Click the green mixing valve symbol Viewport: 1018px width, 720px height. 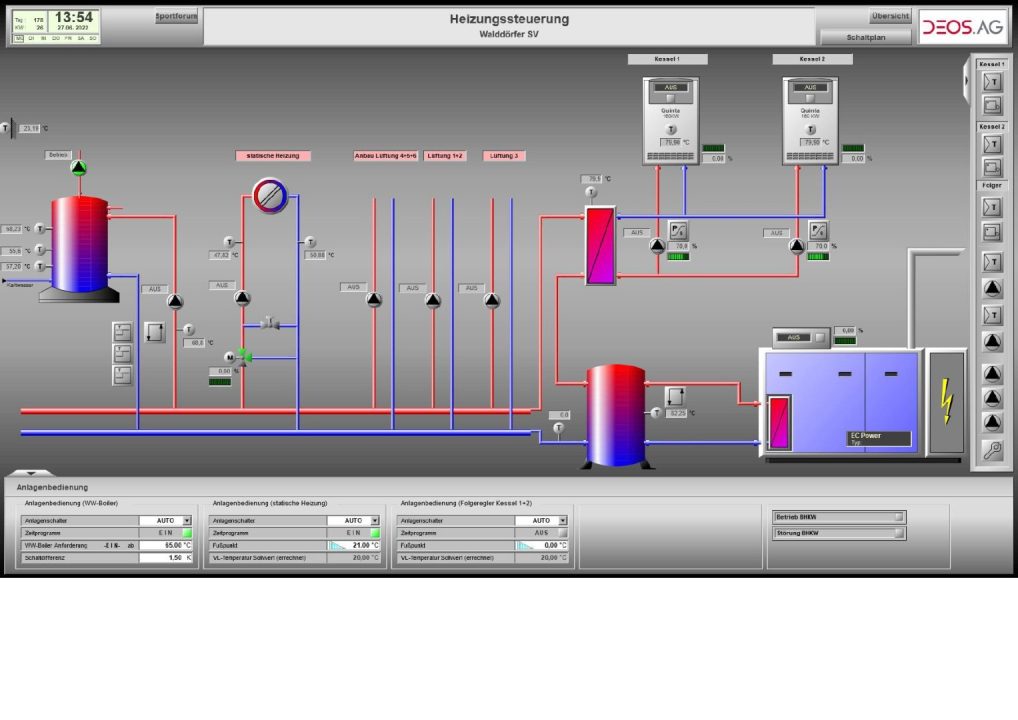(x=244, y=356)
